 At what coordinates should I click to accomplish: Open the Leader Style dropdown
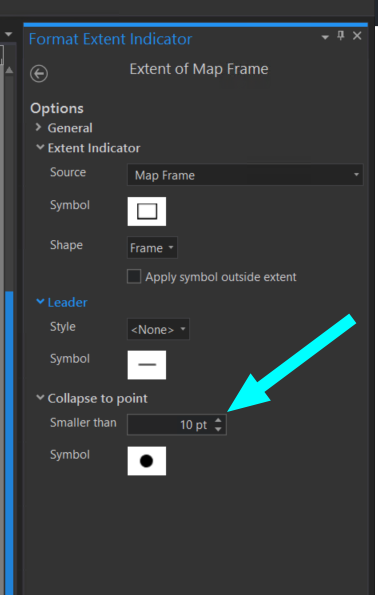pos(158,329)
